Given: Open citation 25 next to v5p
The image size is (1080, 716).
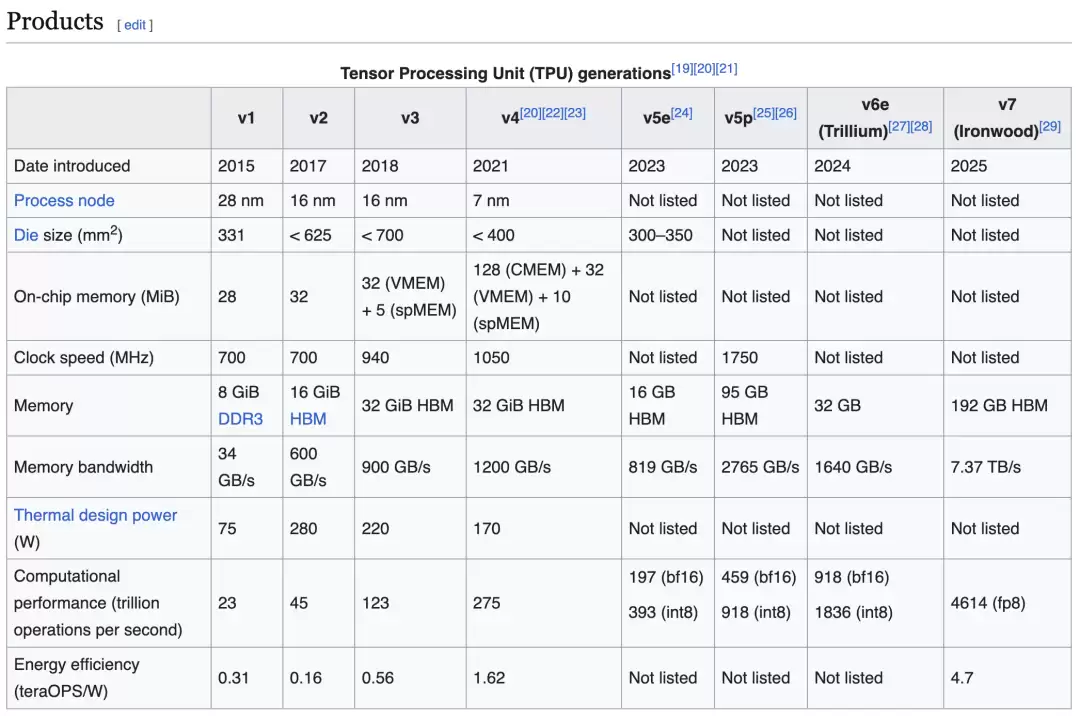Looking at the screenshot, I should (x=763, y=113).
